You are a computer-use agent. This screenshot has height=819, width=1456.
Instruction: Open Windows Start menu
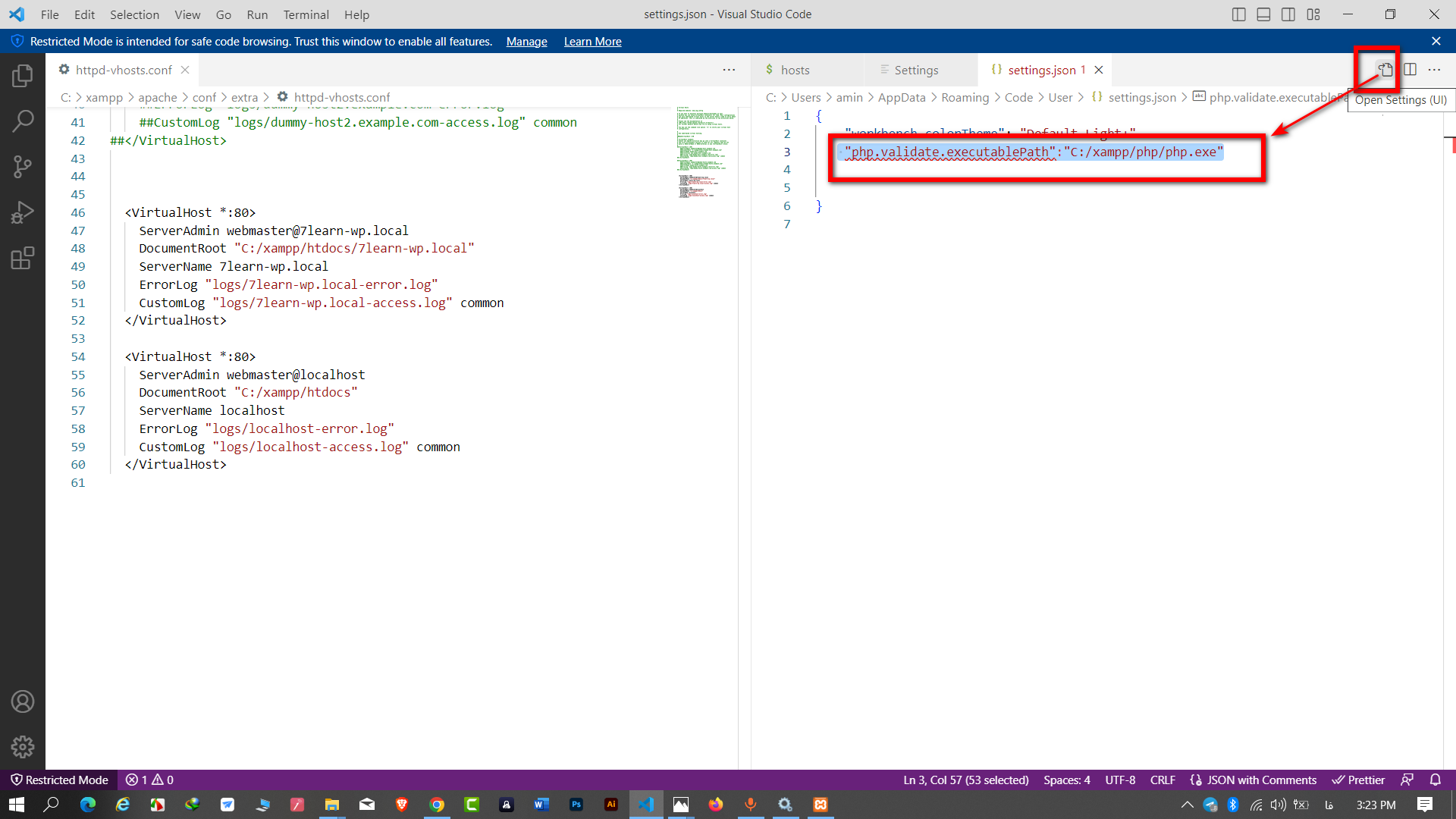click(17, 805)
